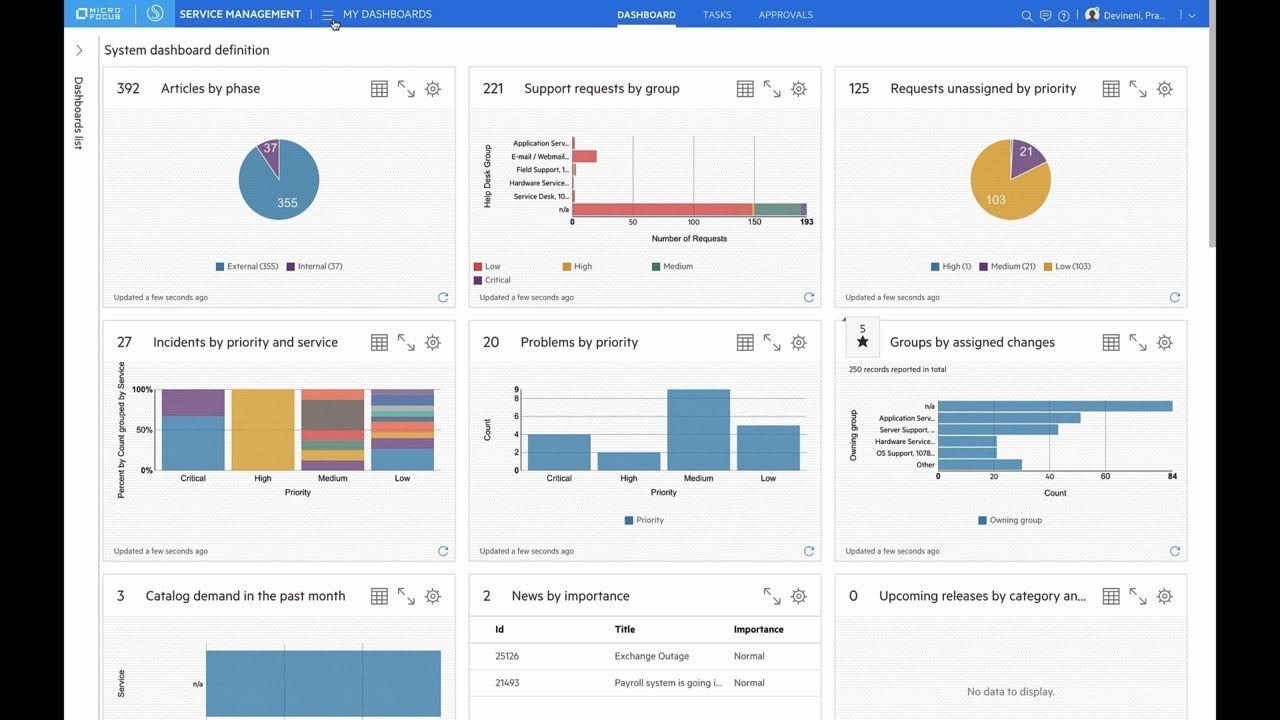The image size is (1280, 720).
Task: Refresh Groups by assigned changes widget
Action: pyautogui.click(x=1175, y=551)
